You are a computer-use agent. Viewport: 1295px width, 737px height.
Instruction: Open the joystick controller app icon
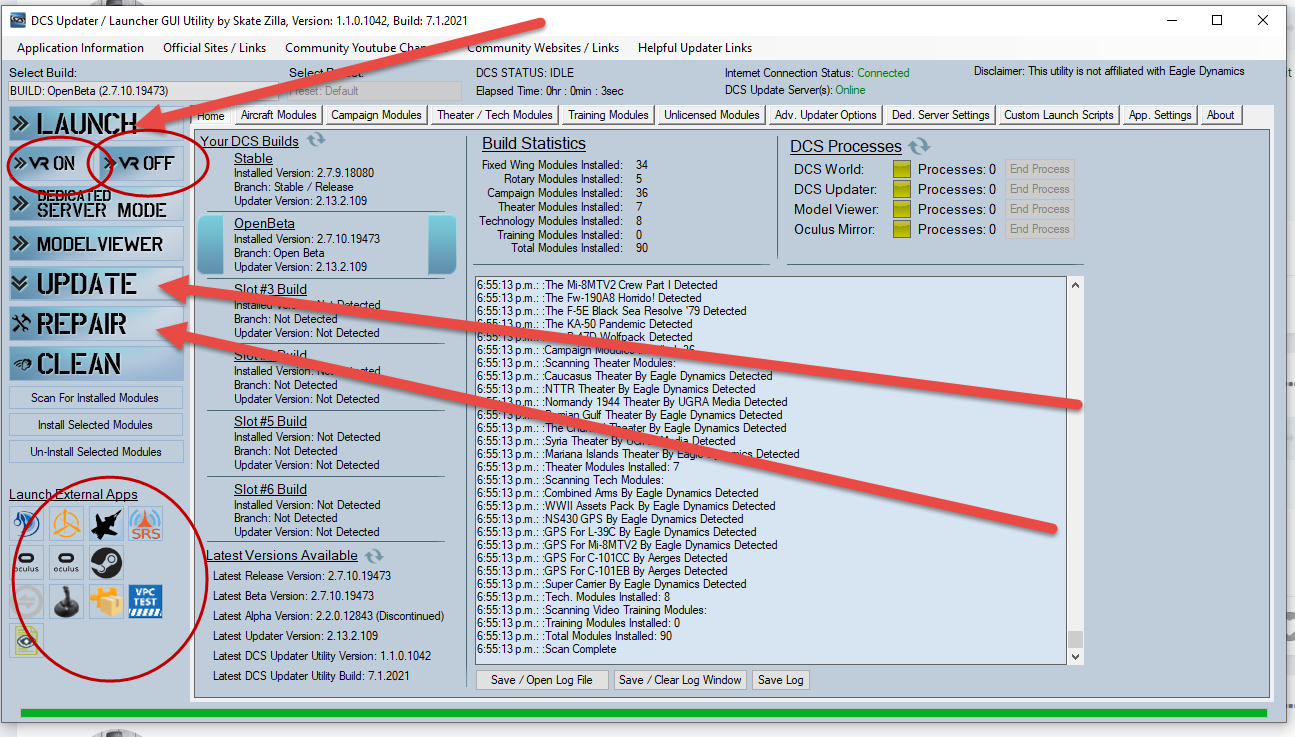[66, 602]
